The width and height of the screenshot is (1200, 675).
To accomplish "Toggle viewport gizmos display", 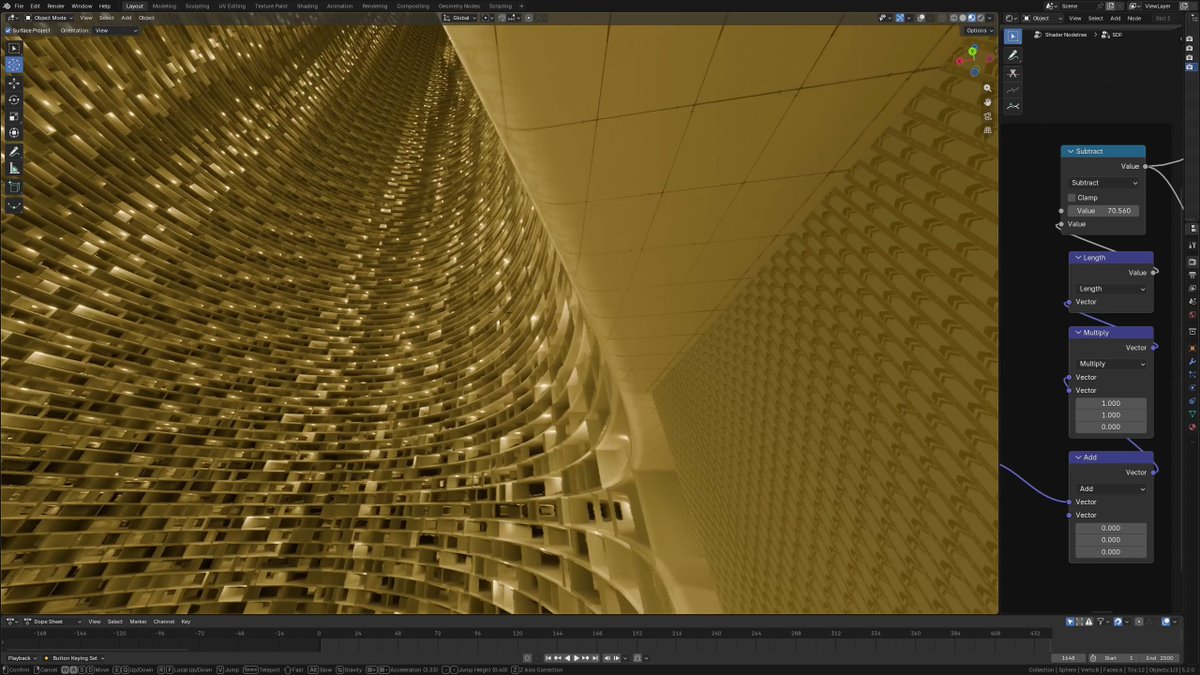I will click(x=900, y=18).
